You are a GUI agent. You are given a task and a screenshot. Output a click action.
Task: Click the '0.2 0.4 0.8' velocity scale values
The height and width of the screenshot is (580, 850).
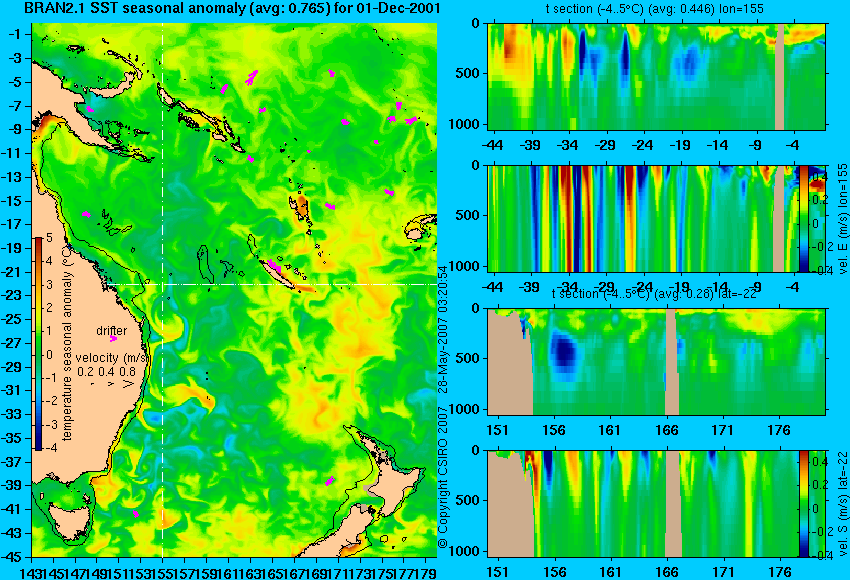click(106, 372)
